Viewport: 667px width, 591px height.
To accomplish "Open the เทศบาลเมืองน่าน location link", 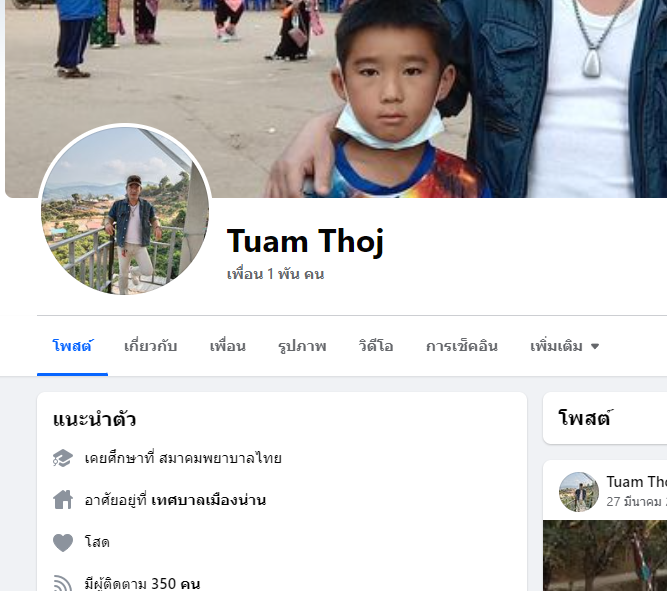I will tap(208, 500).
